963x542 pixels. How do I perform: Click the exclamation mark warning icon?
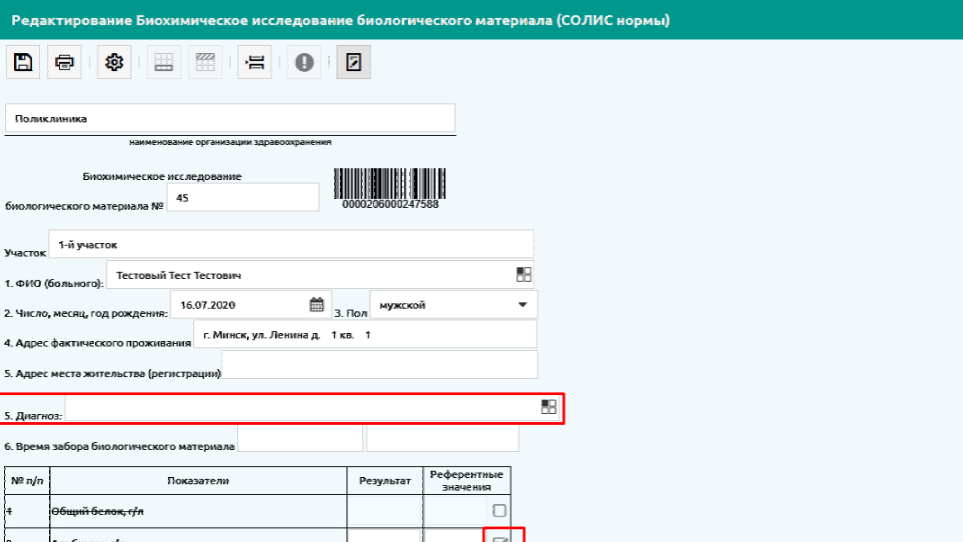coord(304,62)
